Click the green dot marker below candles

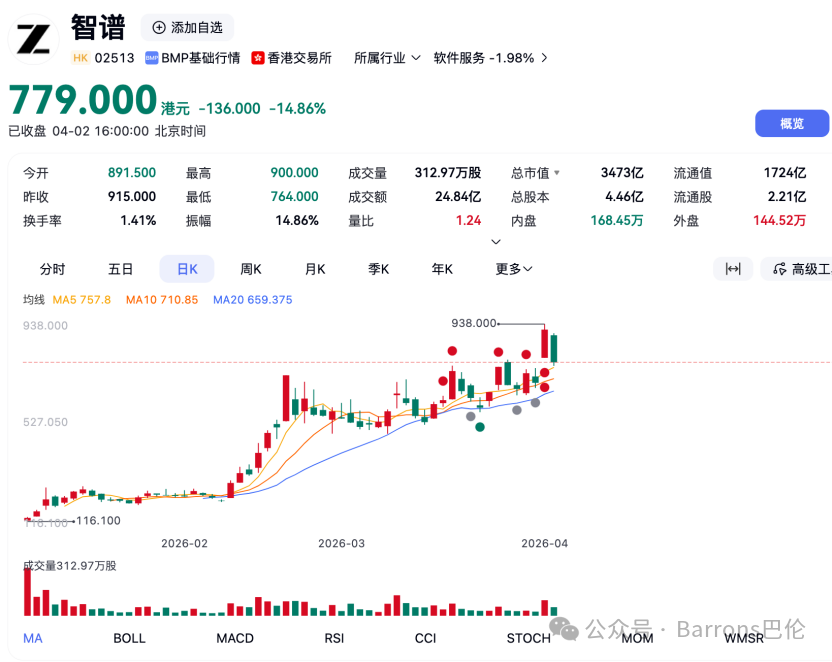pos(480,427)
